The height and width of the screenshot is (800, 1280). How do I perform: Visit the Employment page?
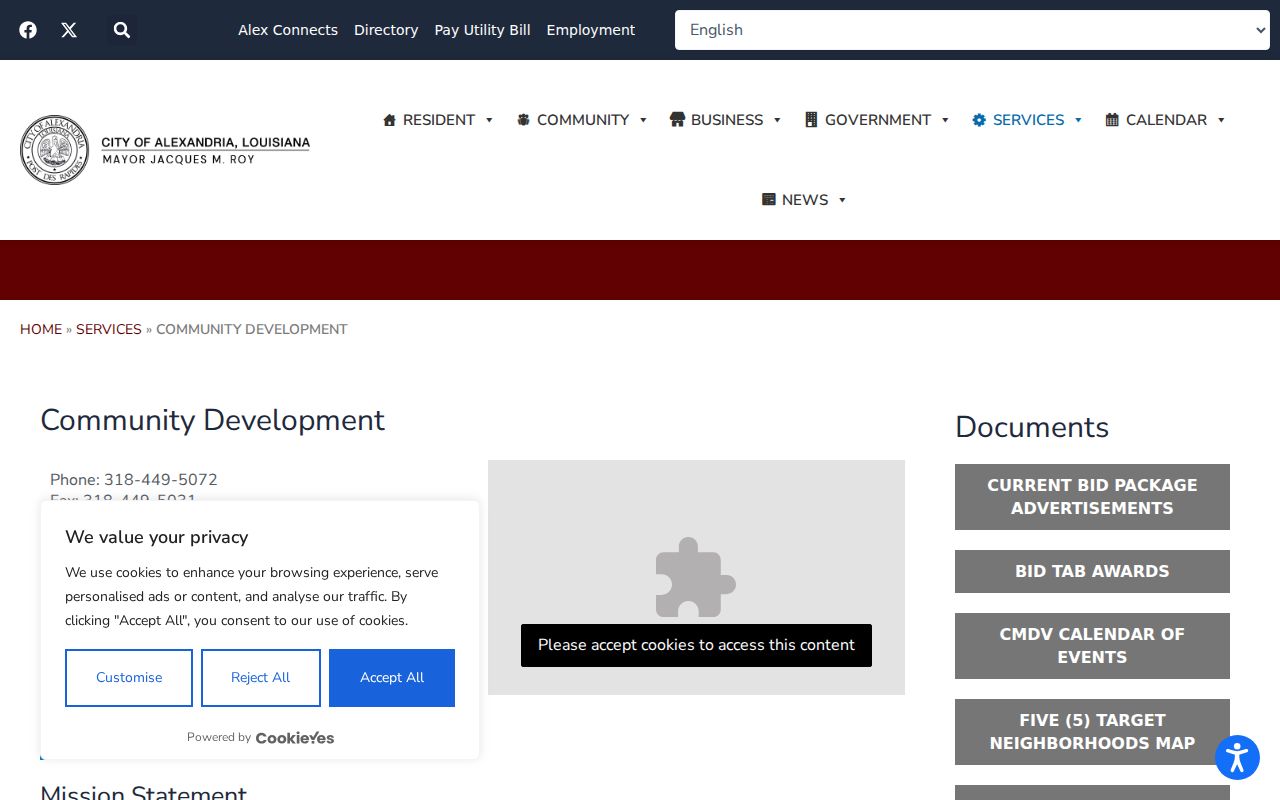[591, 30]
